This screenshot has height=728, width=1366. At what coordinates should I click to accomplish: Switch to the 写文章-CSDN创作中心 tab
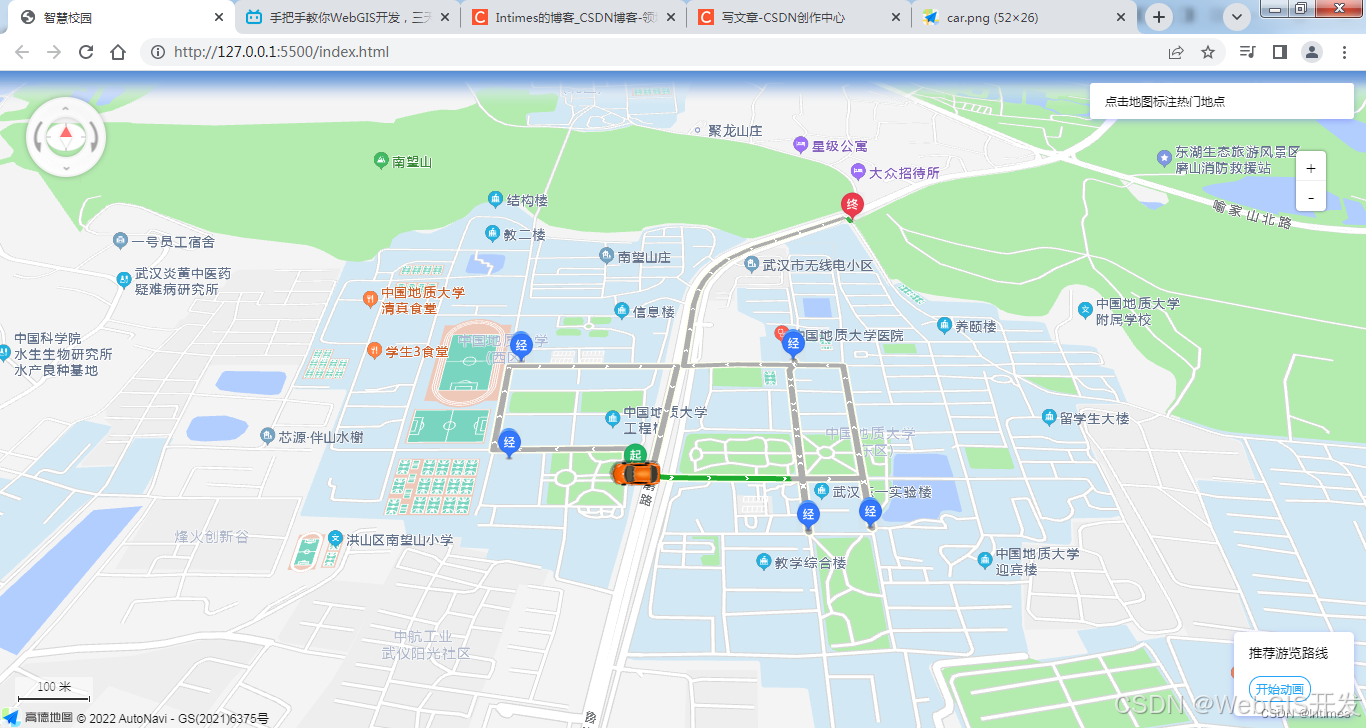click(x=800, y=17)
